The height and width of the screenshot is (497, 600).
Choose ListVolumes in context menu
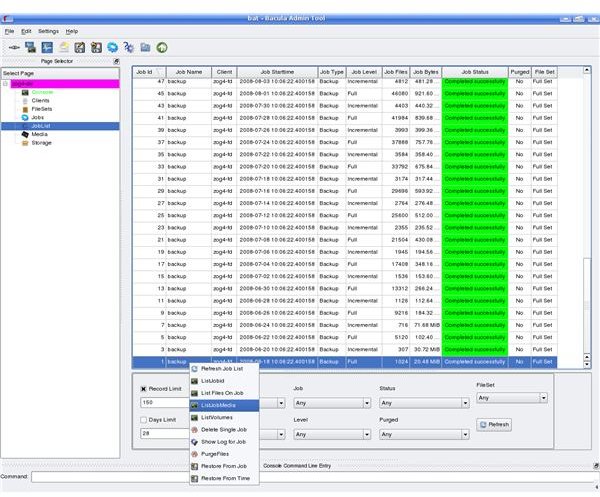coord(224,417)
